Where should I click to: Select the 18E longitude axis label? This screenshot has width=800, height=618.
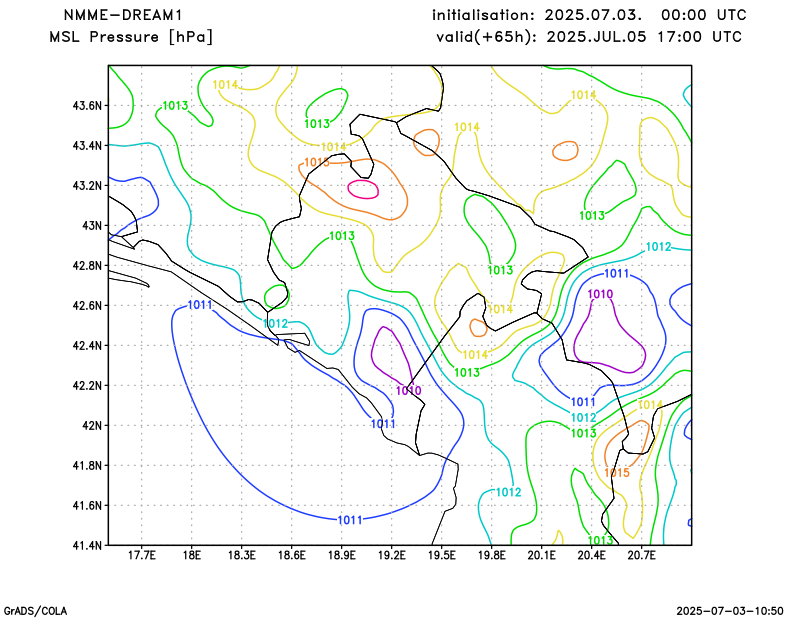(x=191, y=555)
